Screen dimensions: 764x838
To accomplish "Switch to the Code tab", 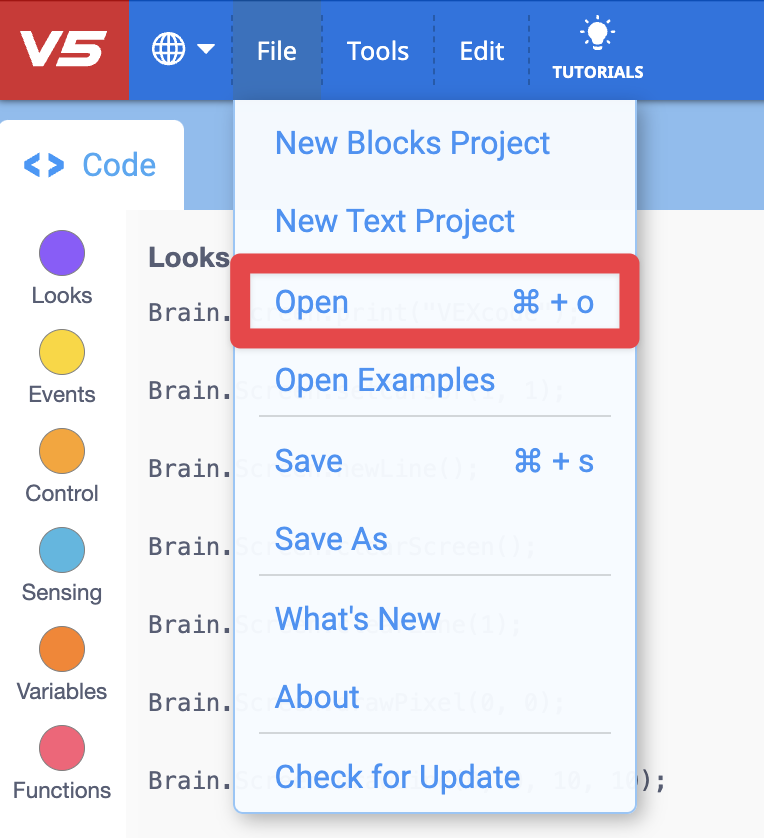I will (91, 163).
